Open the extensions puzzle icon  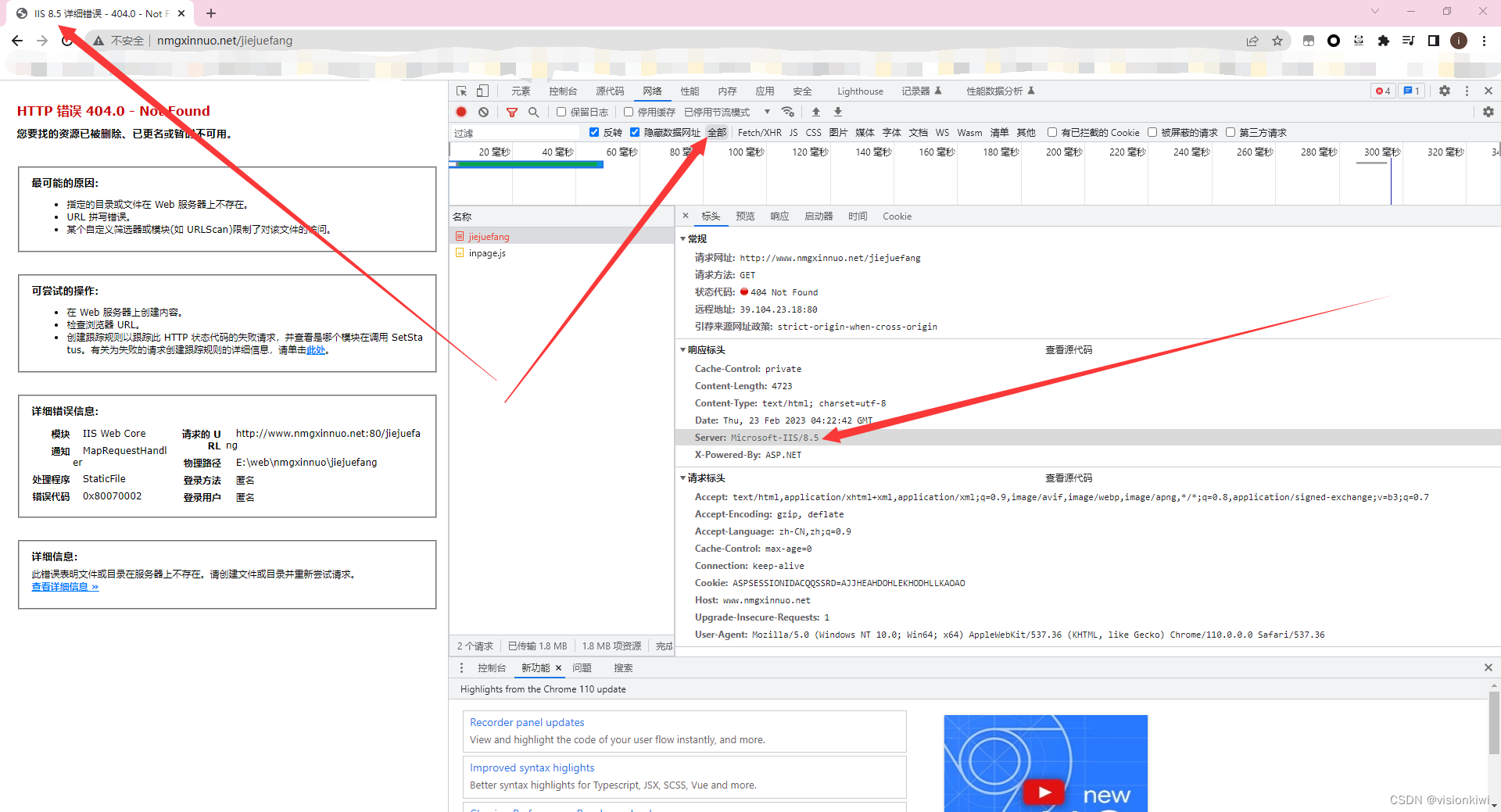pyautogui.click(x=1384, y=41)
